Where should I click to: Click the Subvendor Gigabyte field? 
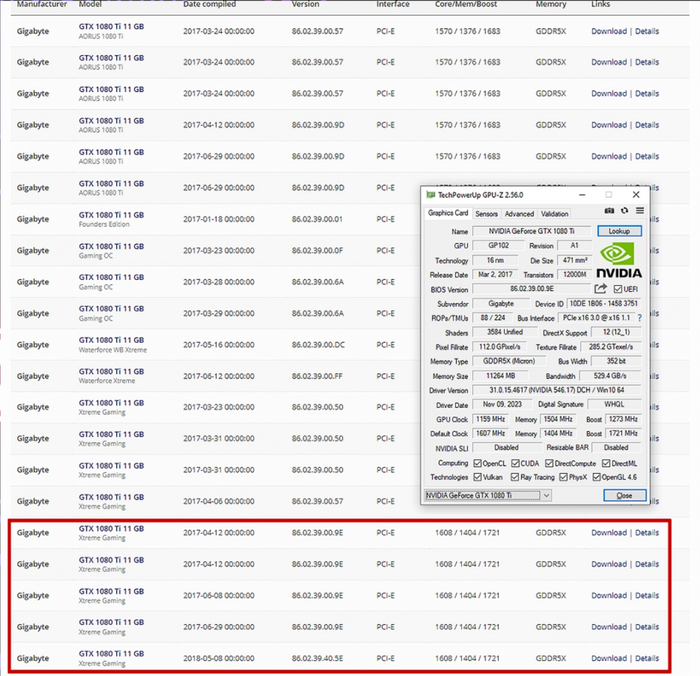tap(501, 304)
